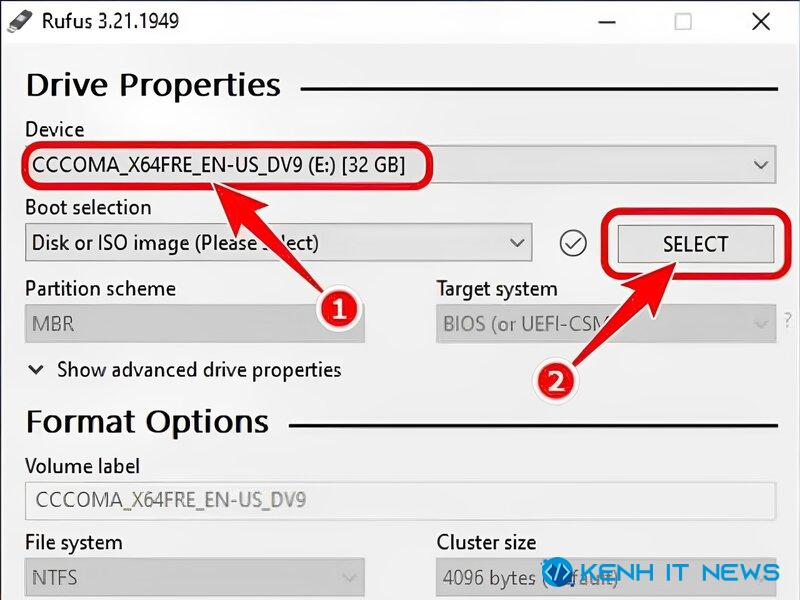Click the File system label
800x600 pixels.
coord(74,543)
